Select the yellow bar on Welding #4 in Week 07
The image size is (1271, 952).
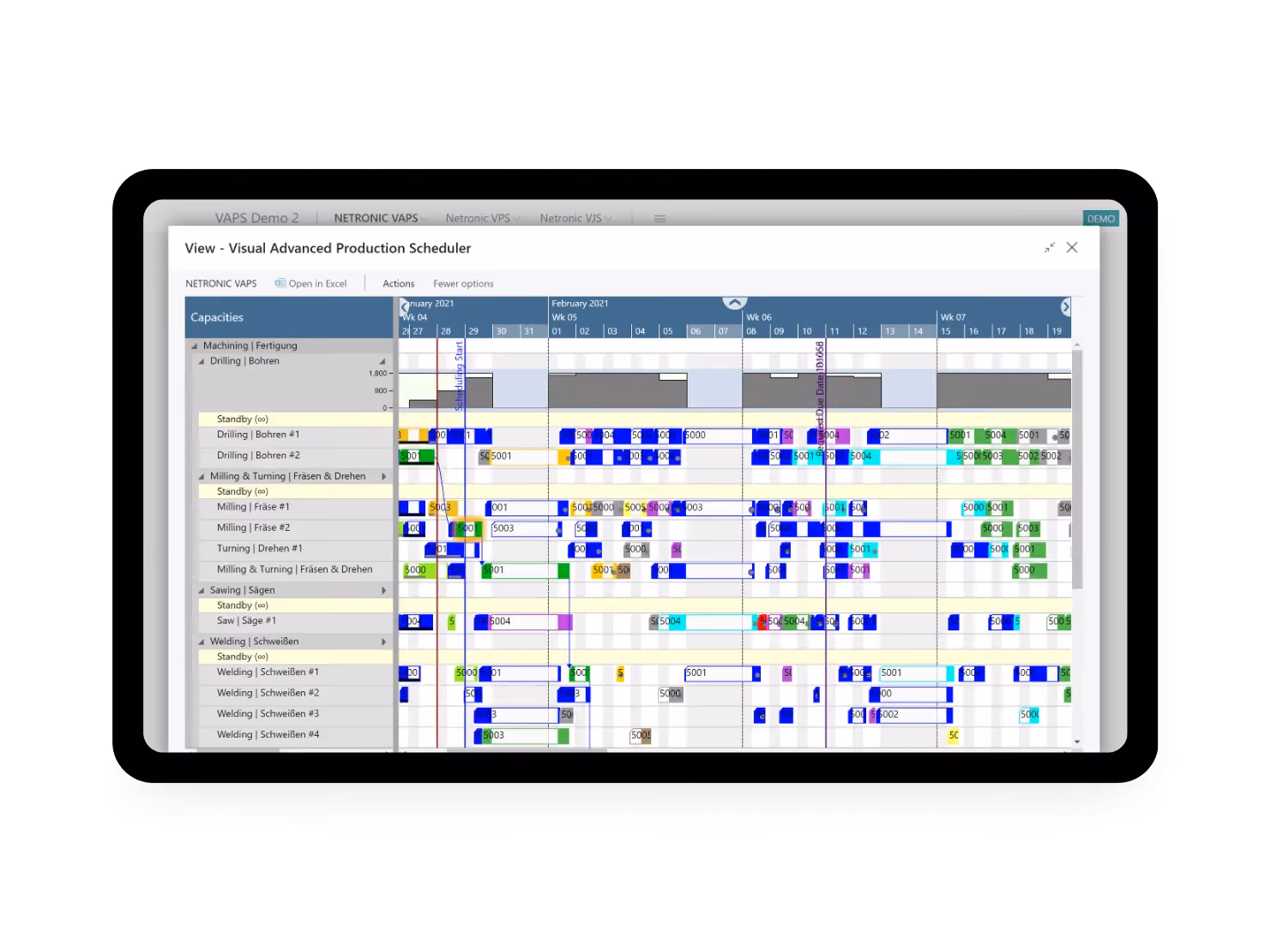coord(954,736)
